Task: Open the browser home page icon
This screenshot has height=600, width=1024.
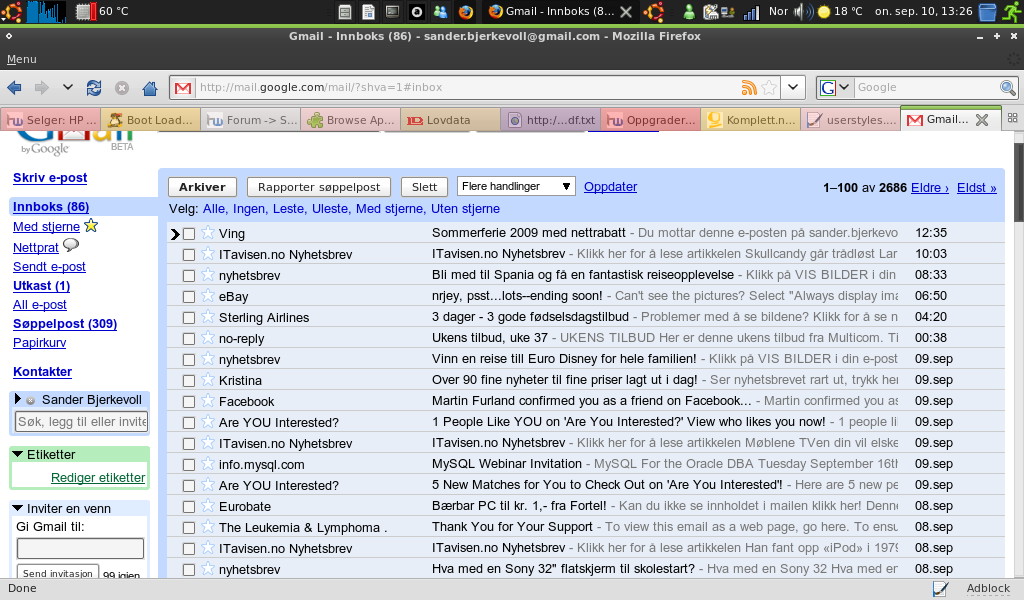Action: click(x=150, y=87)
